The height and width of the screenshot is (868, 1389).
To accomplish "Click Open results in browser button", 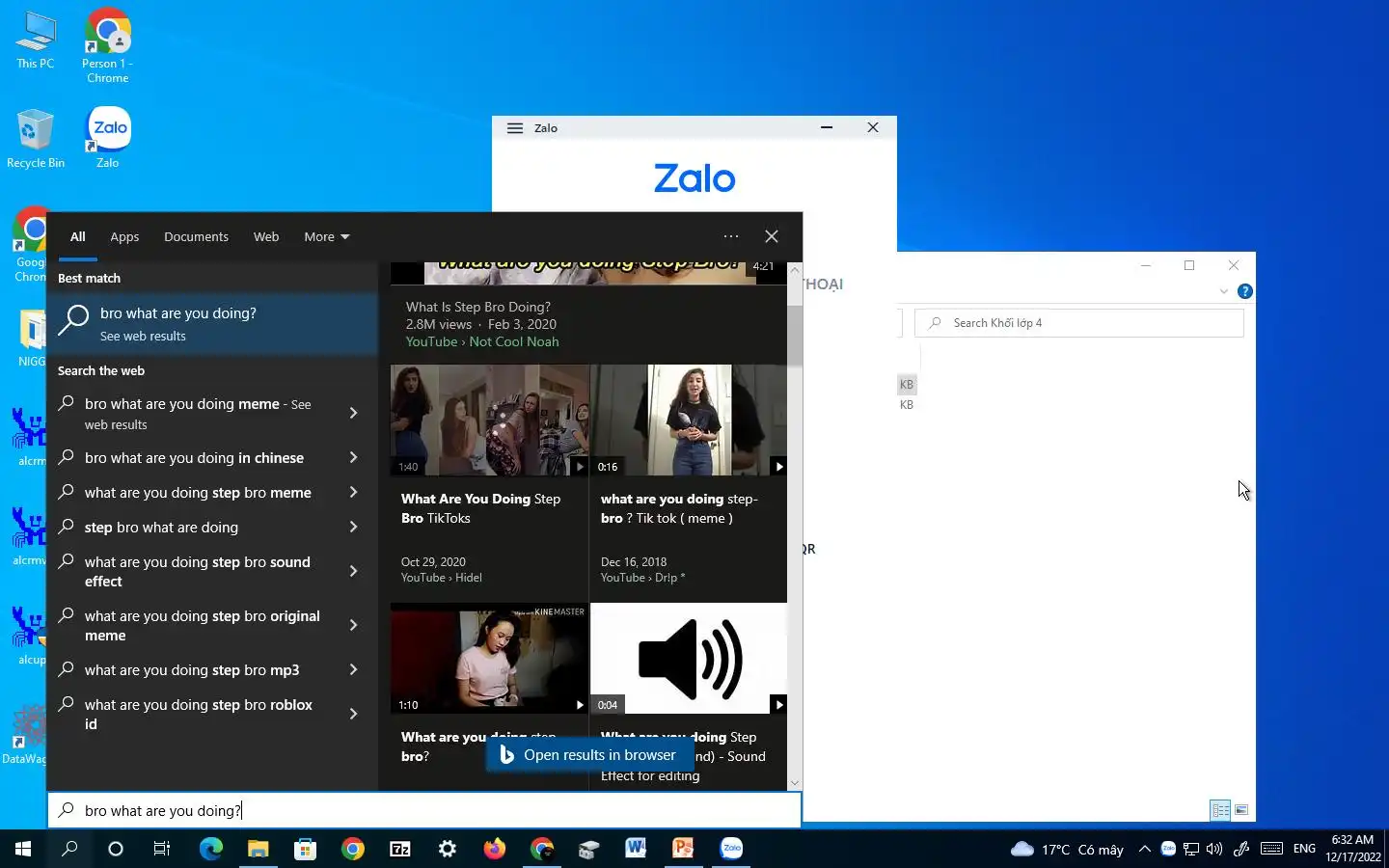I will click(589, 755).
